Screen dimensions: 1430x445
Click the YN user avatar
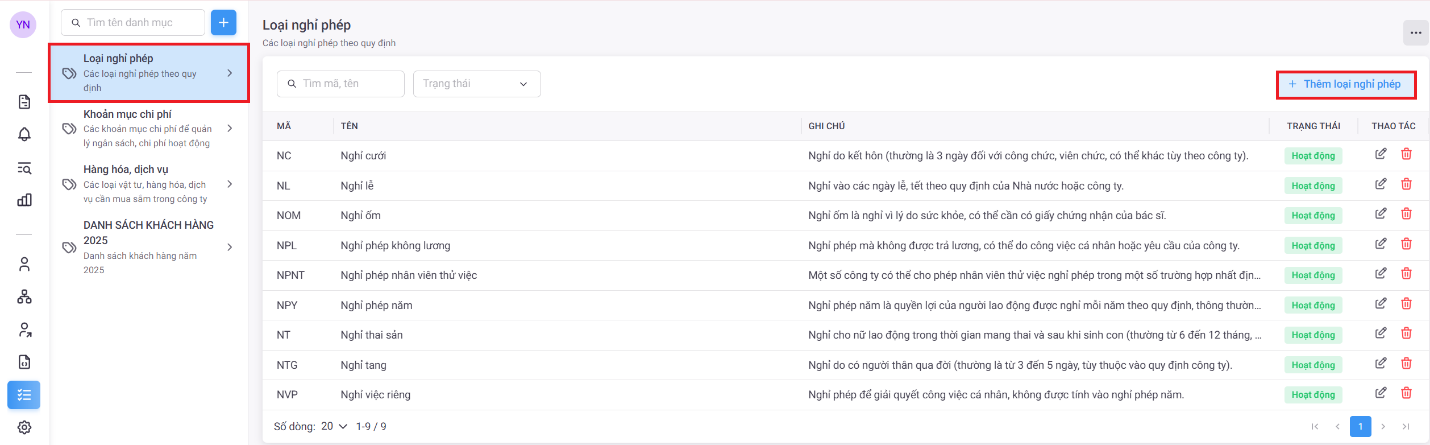click(23, 25)
